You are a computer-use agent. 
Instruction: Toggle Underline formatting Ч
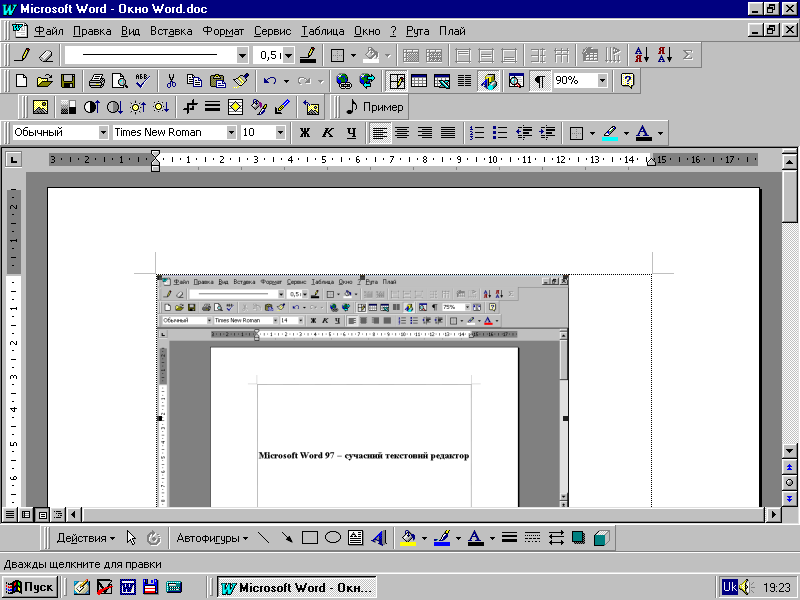click(x=351, y=133)
